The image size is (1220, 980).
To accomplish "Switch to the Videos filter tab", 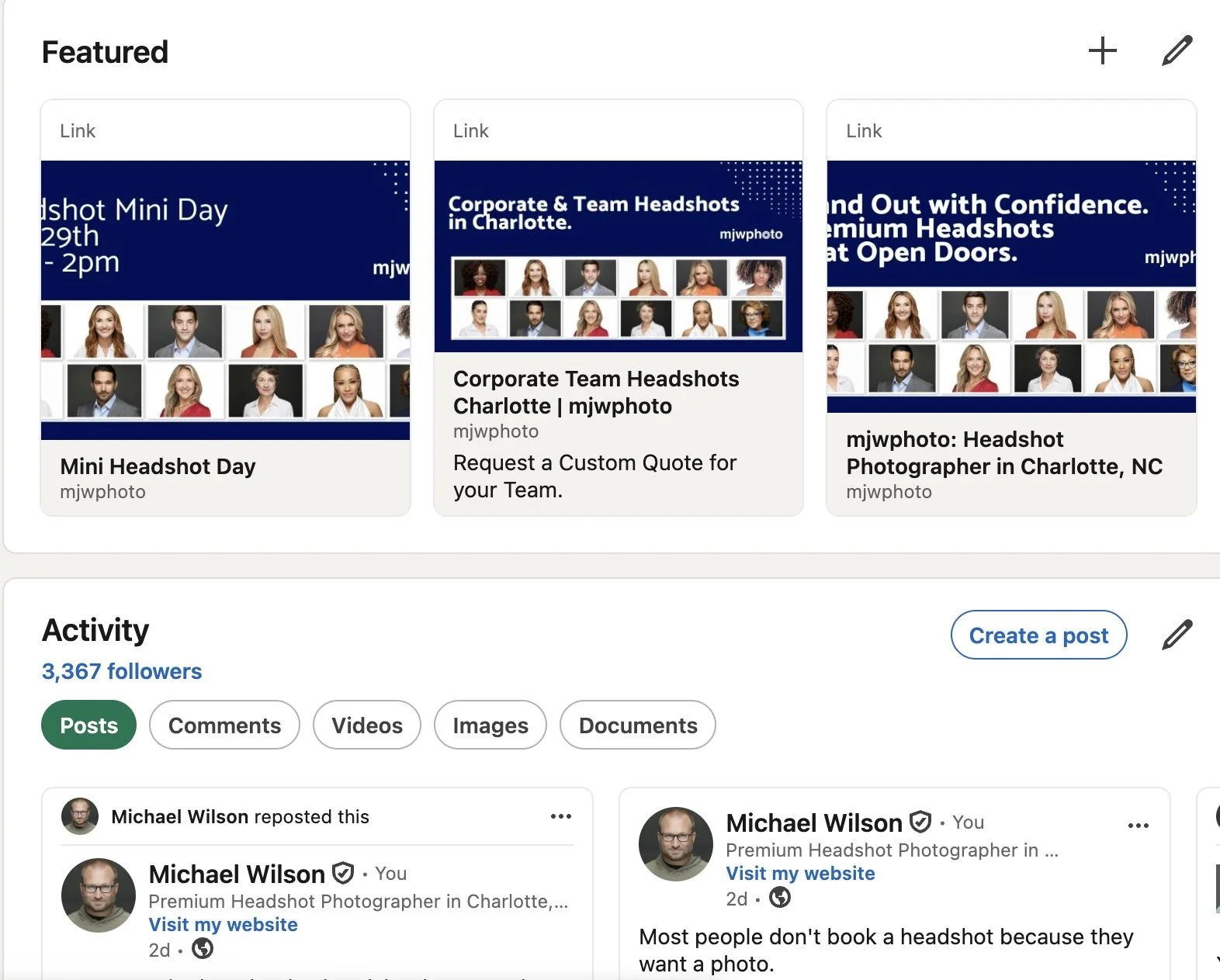I will tap(367, 725).
